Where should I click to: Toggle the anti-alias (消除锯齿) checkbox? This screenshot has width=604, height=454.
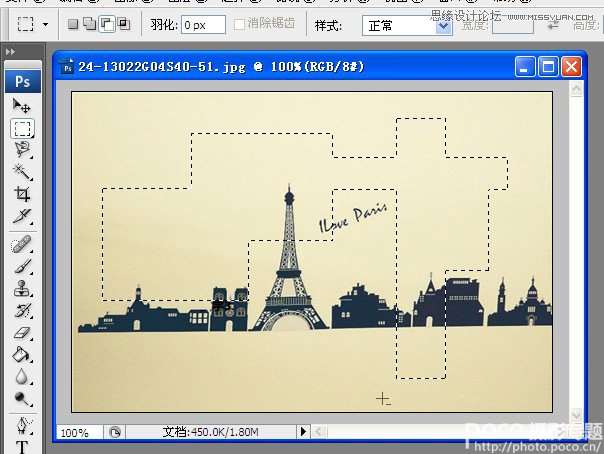pos(239,24)
